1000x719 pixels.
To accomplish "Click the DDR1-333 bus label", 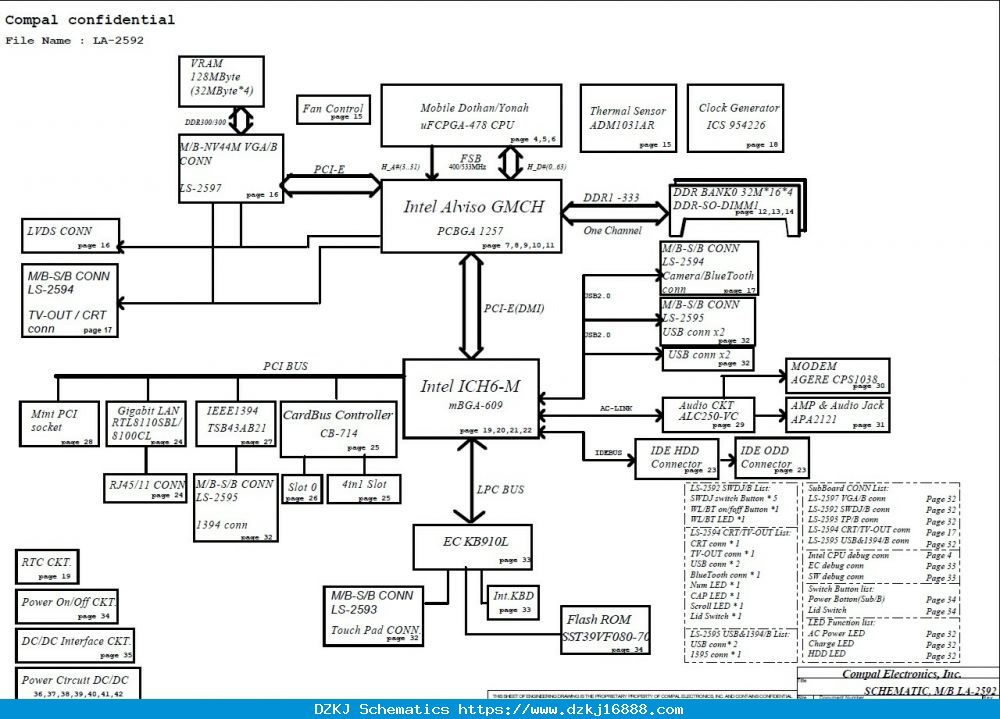I will 611,198.
